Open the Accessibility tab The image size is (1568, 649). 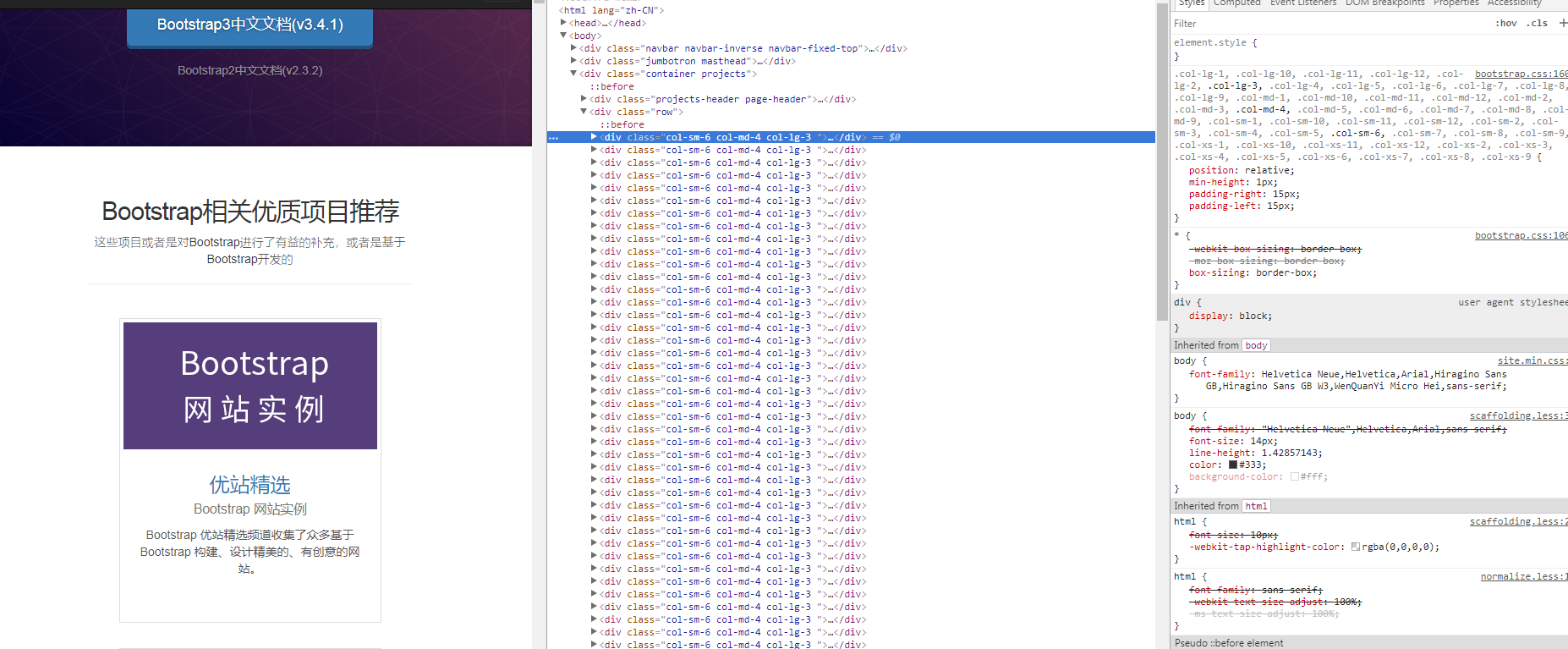pos(1515,3)
